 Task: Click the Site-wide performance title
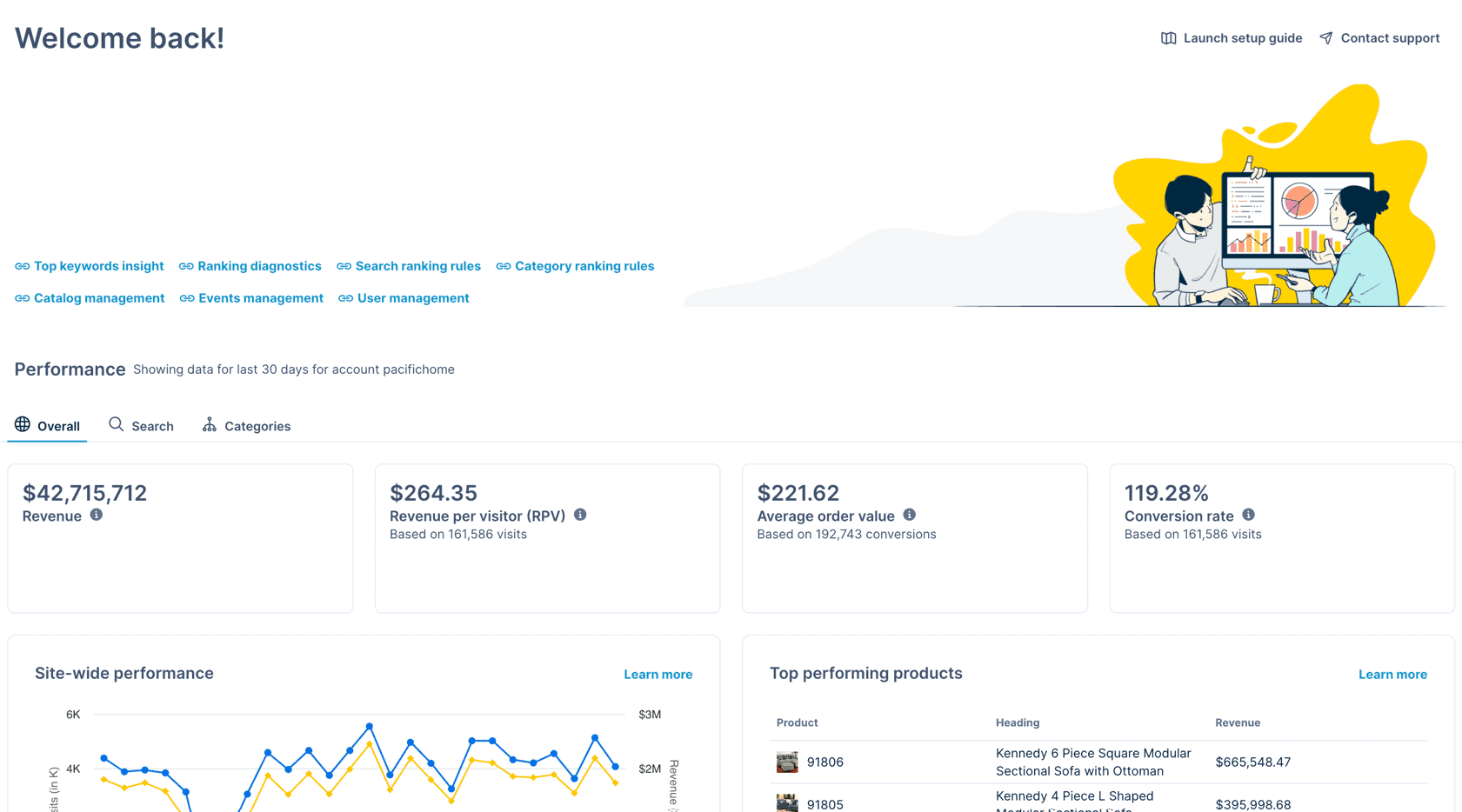point(124,674)
